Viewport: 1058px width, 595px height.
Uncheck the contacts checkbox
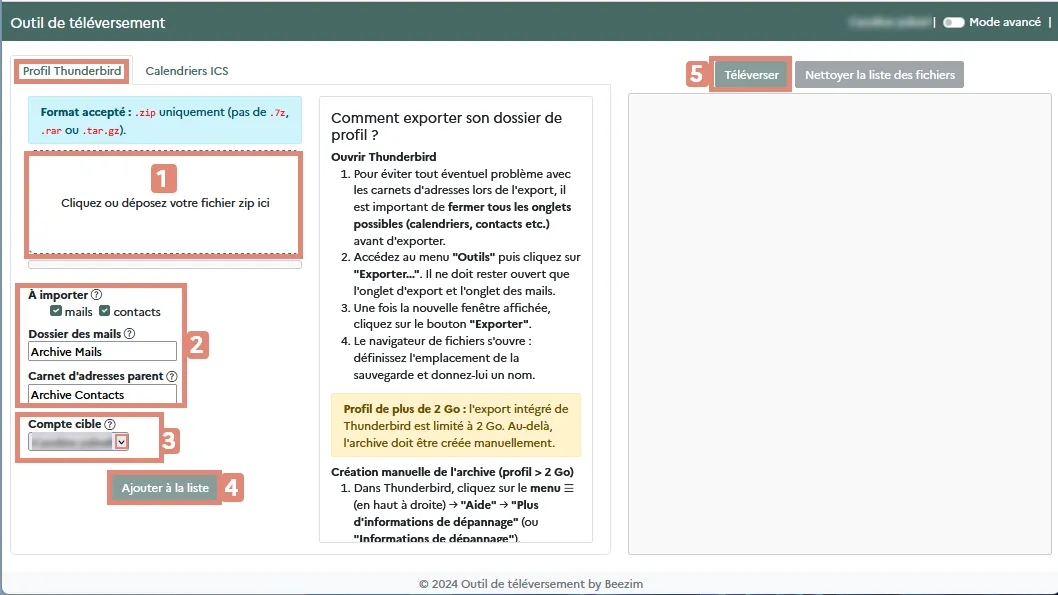click(105, 311)
